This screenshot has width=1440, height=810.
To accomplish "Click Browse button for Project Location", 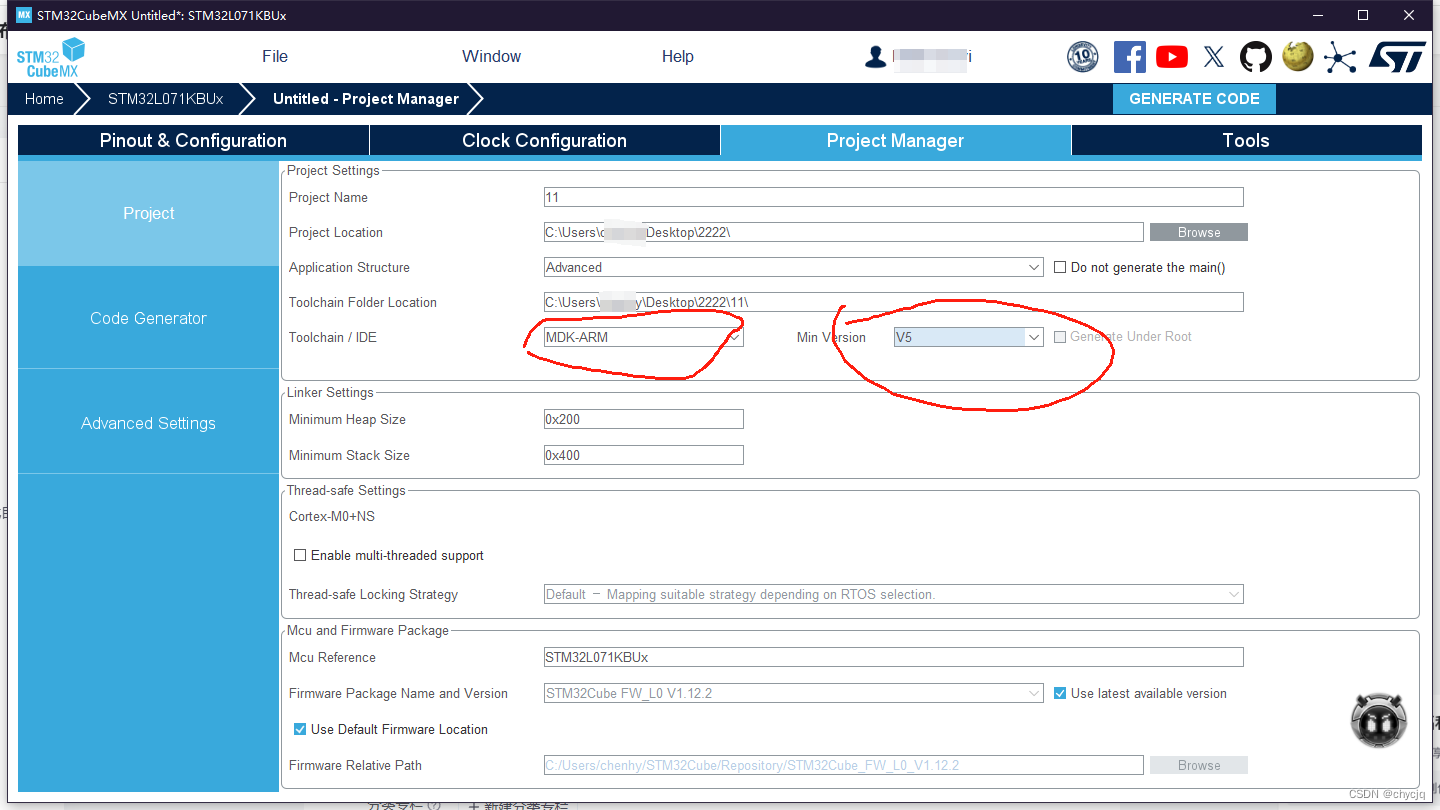I will (x=1198, y=232).
